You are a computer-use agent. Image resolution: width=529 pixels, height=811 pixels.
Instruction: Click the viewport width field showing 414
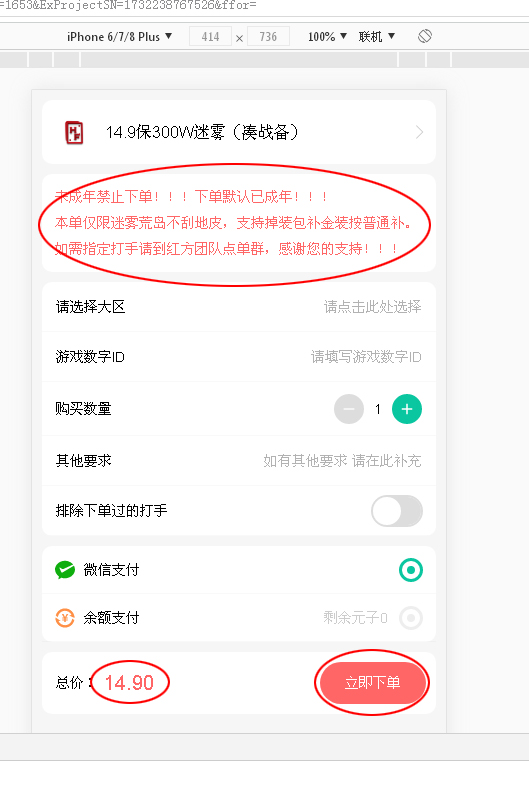click(x=210, y=37)
